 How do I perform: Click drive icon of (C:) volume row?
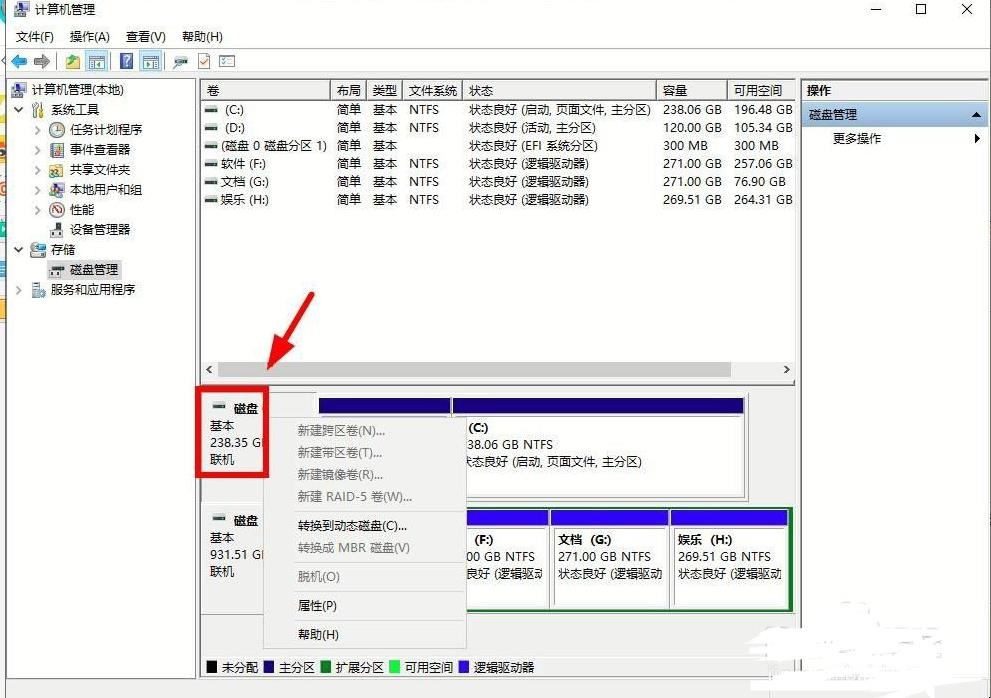point(211,110)
